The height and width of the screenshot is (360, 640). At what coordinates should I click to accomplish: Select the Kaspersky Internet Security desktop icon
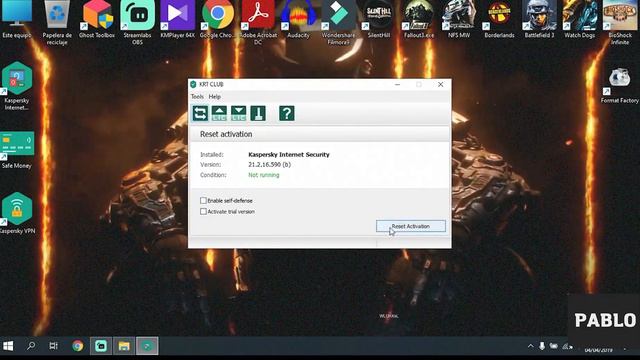pos(17,86)
